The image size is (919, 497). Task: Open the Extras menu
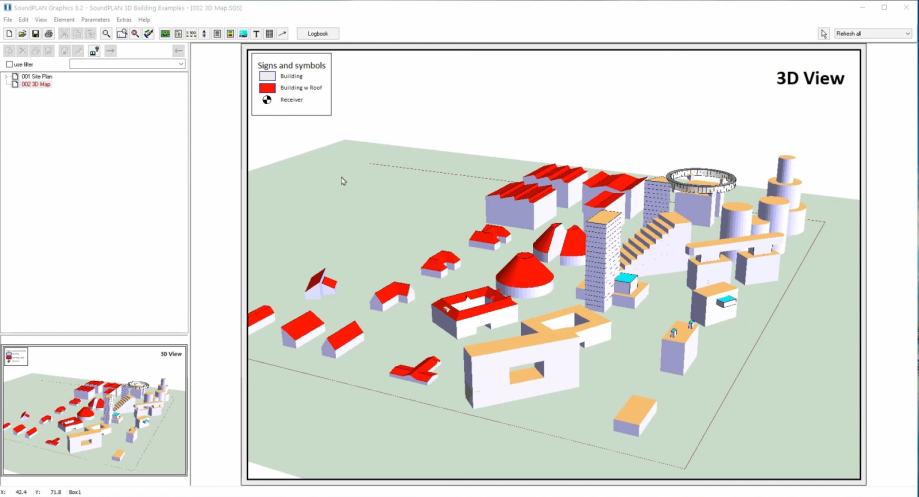coord(124,19)
